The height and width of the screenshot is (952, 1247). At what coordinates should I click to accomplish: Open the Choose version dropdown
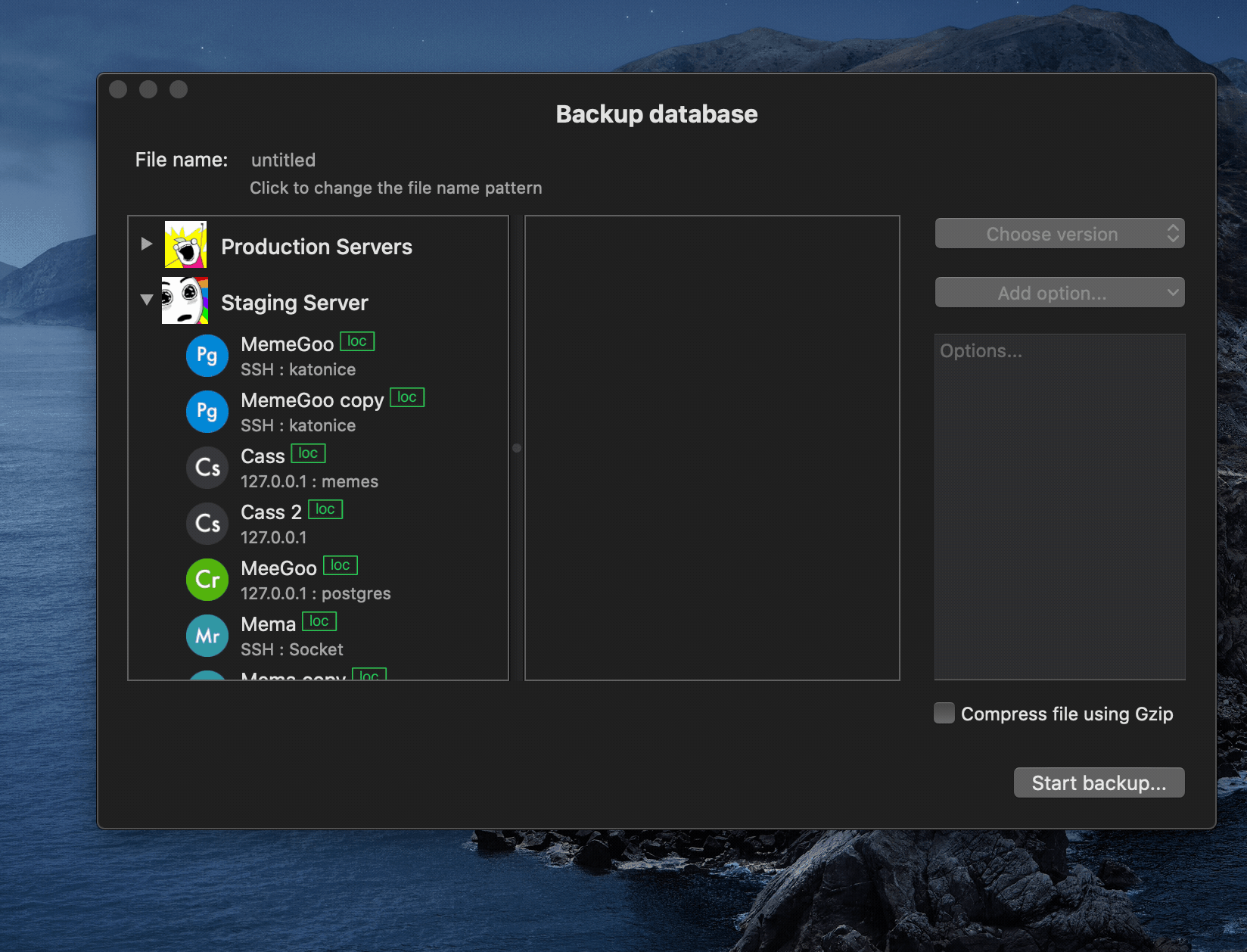tap(1059, 233)
